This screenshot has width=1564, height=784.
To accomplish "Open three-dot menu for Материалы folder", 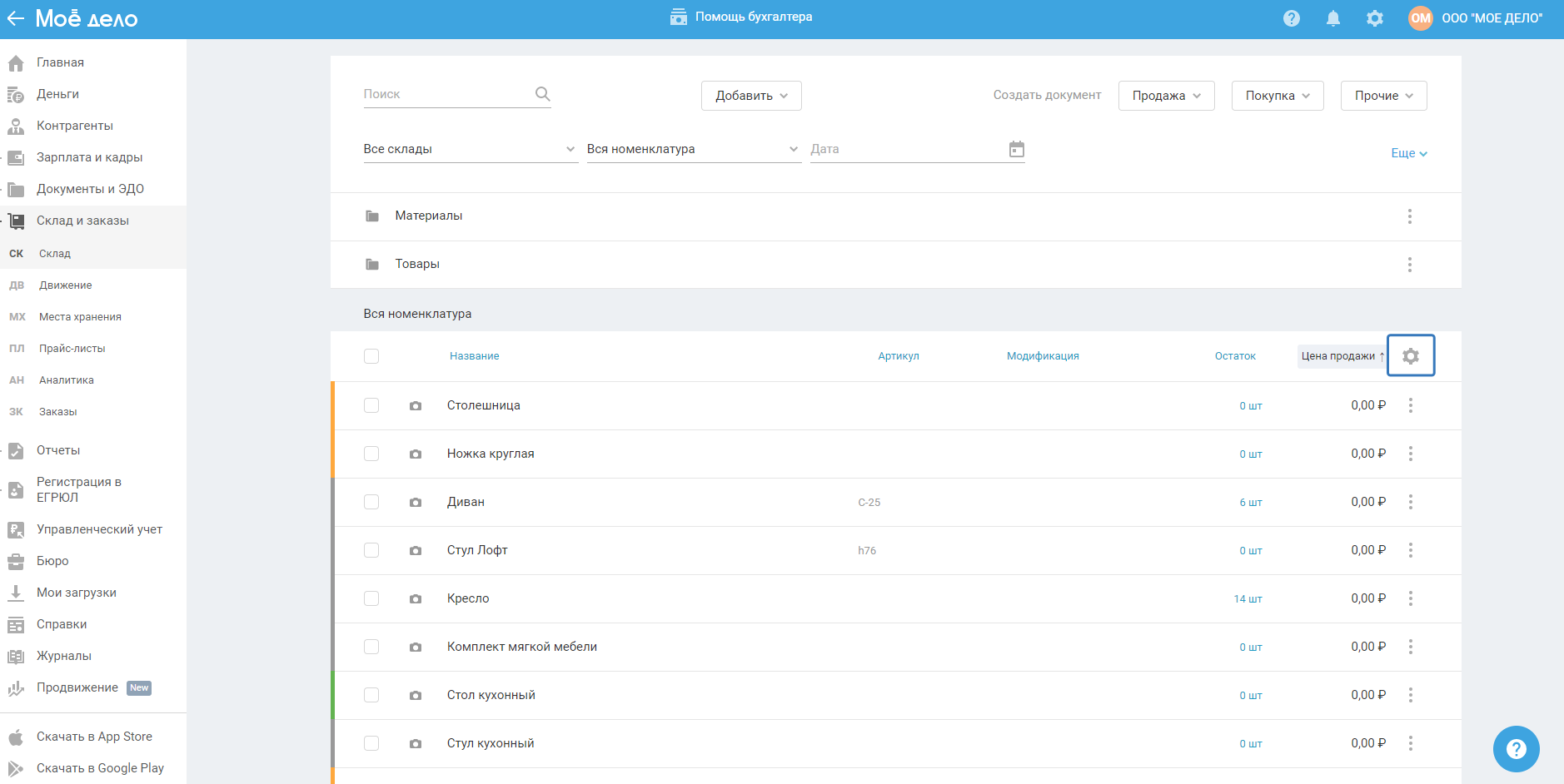I will pyautogui.click(x=1409, y=216).
